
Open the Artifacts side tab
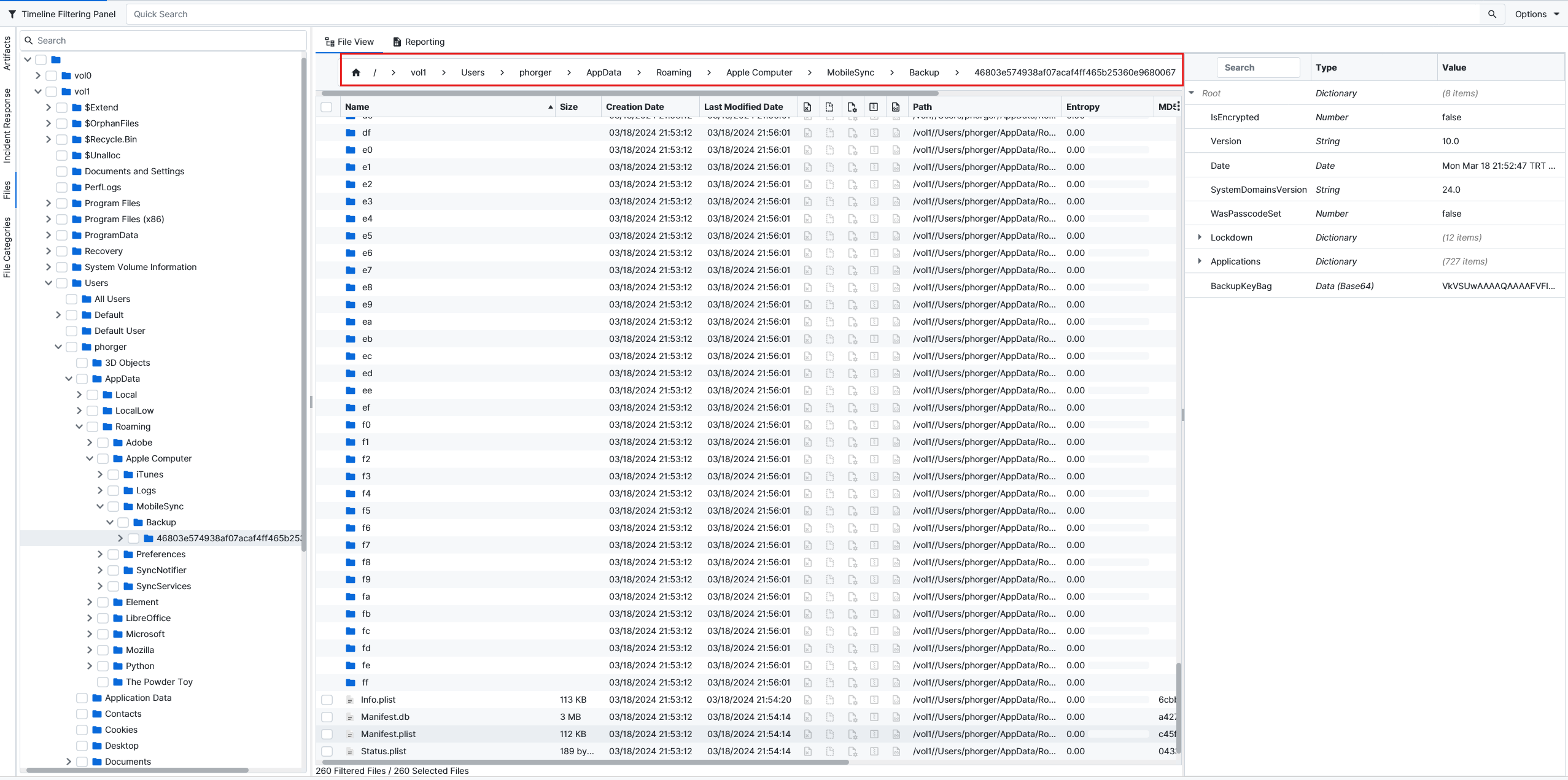[7, 53]
